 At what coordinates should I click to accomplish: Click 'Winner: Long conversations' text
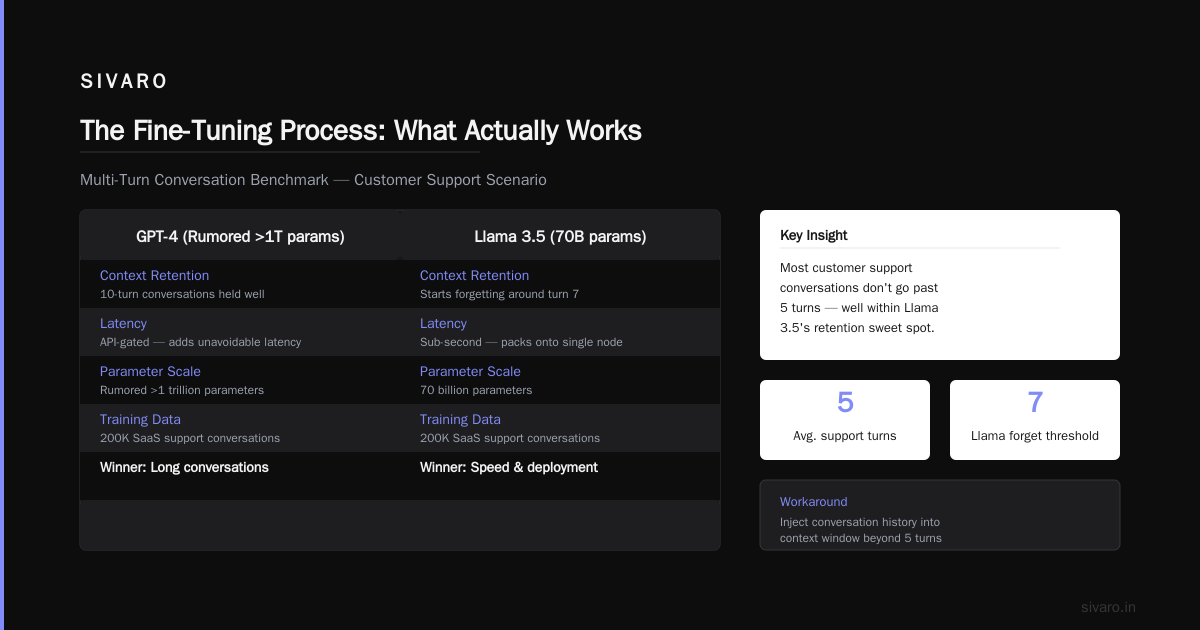pyautogui.click(x=184, y=467)
